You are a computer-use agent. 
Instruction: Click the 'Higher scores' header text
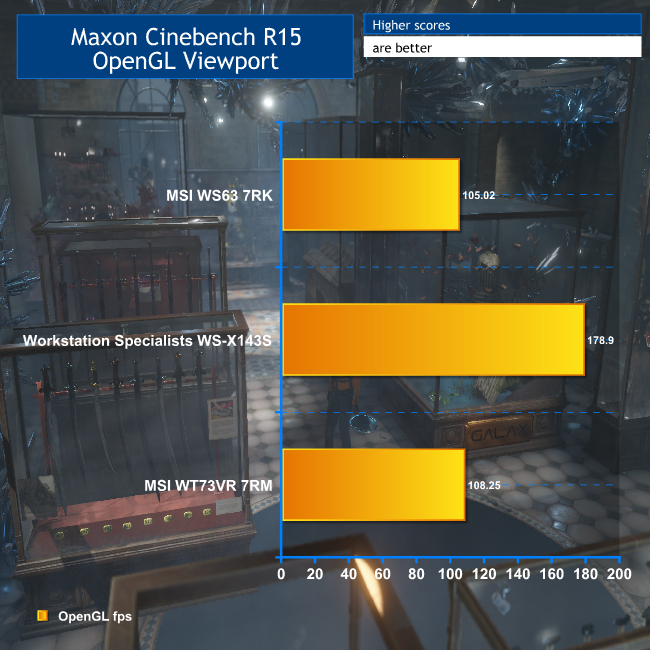point(411,25)
